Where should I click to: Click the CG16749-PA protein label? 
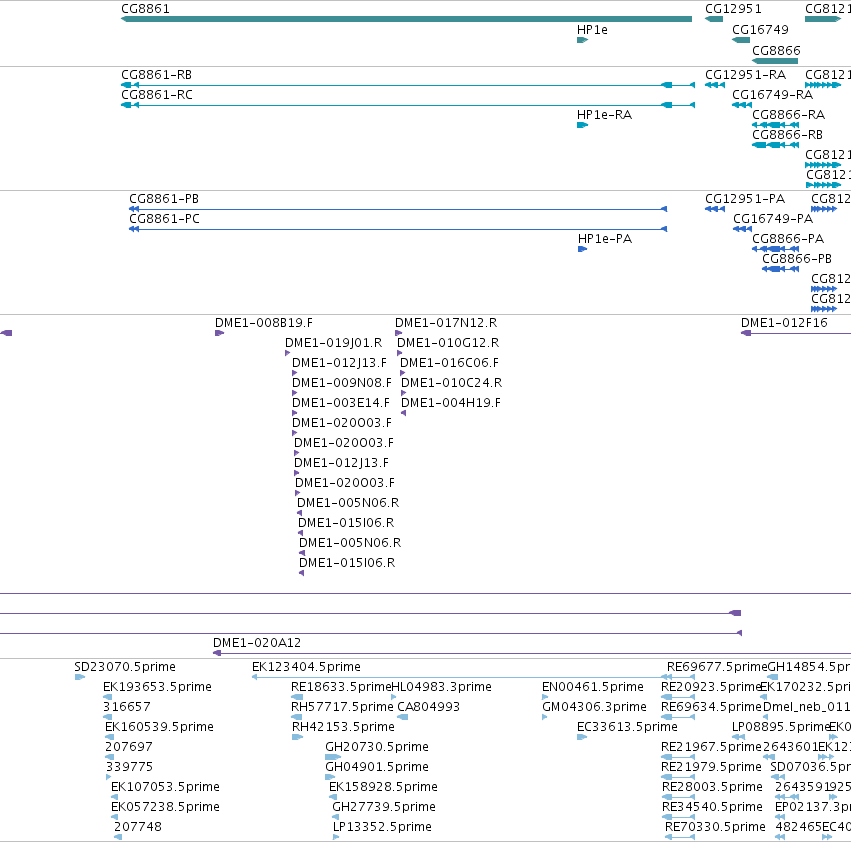point(773,218)
